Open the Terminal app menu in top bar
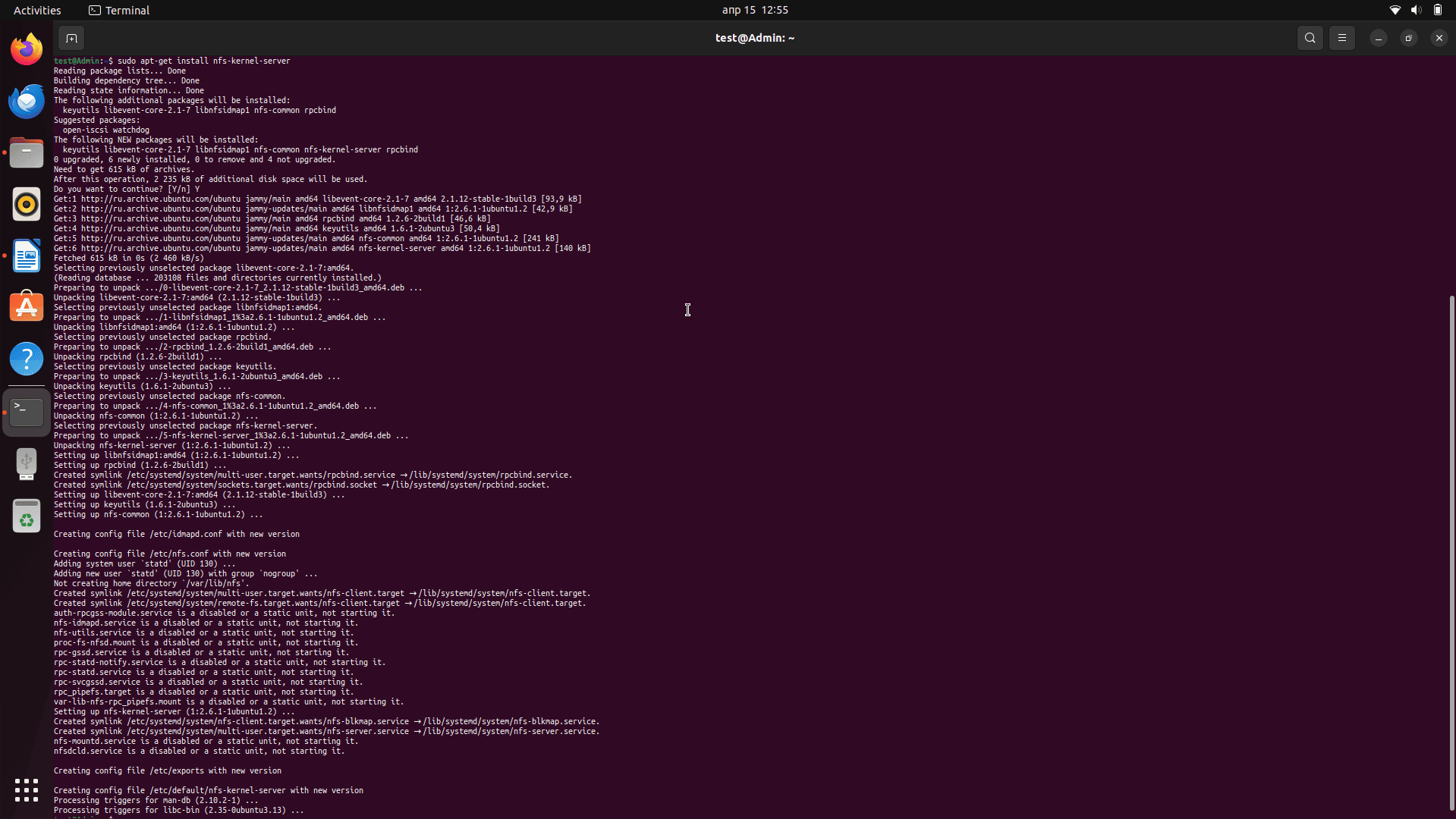Viewport: 1456px width, 819px height. [119, 10]
